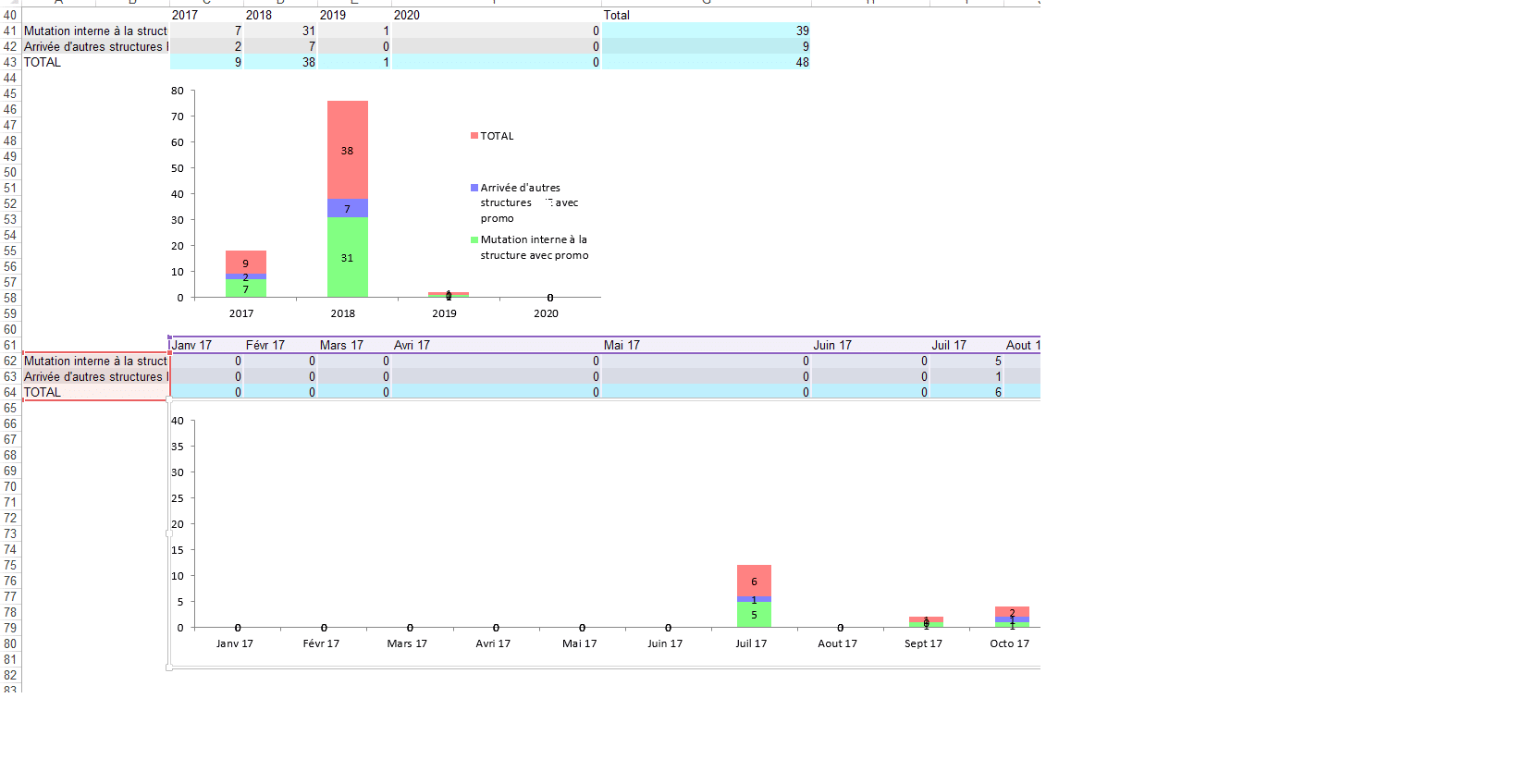Select row header 43
The height and width of the screenshot is (784, 1514).
coord(10,62)
